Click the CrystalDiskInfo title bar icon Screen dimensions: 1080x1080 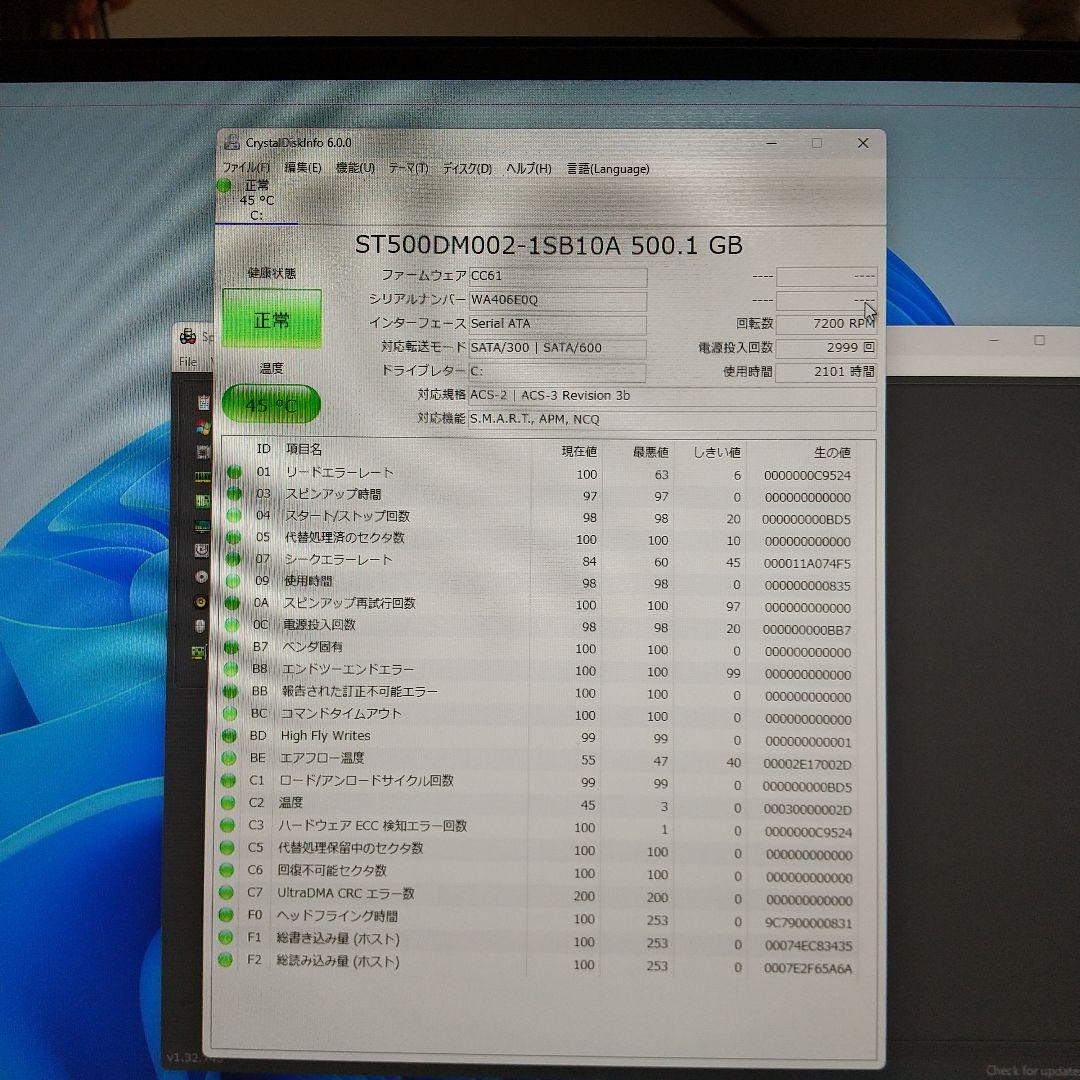[x=231, y=142]
